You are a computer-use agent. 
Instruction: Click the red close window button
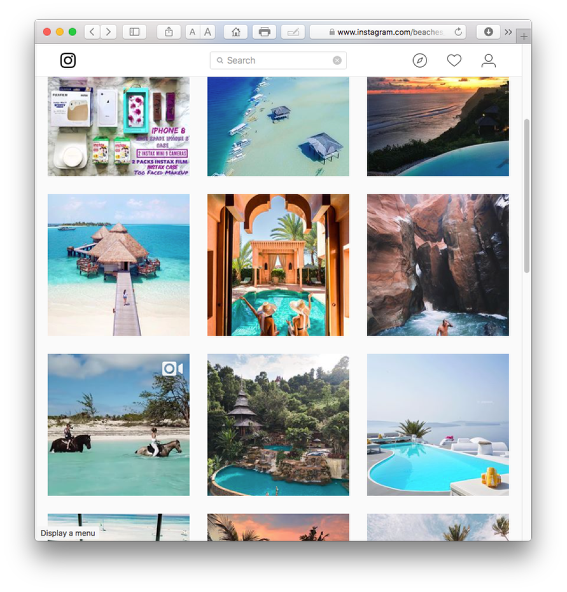pos(47,32)
